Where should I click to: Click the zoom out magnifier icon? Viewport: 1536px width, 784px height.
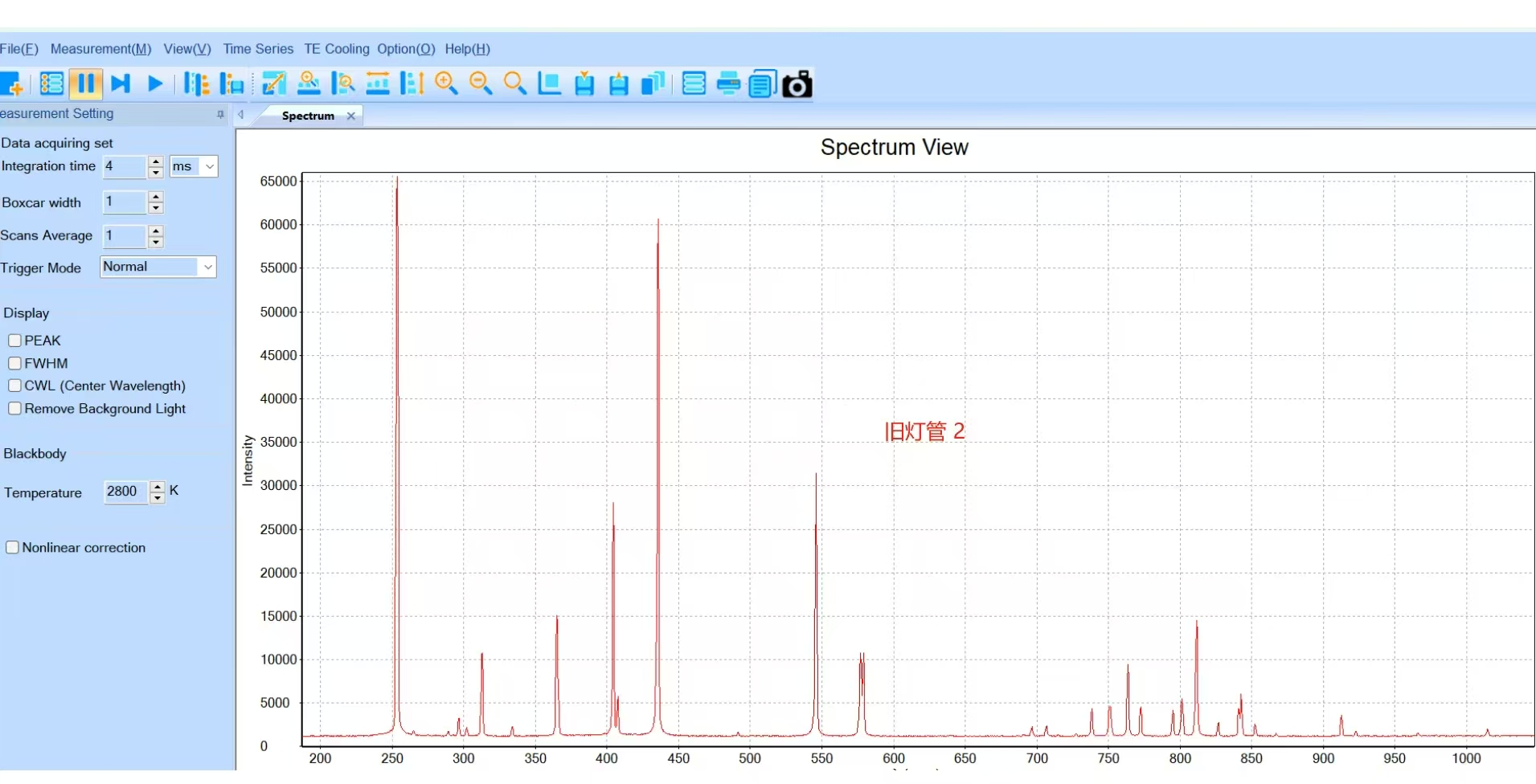[x=481, y=84]
